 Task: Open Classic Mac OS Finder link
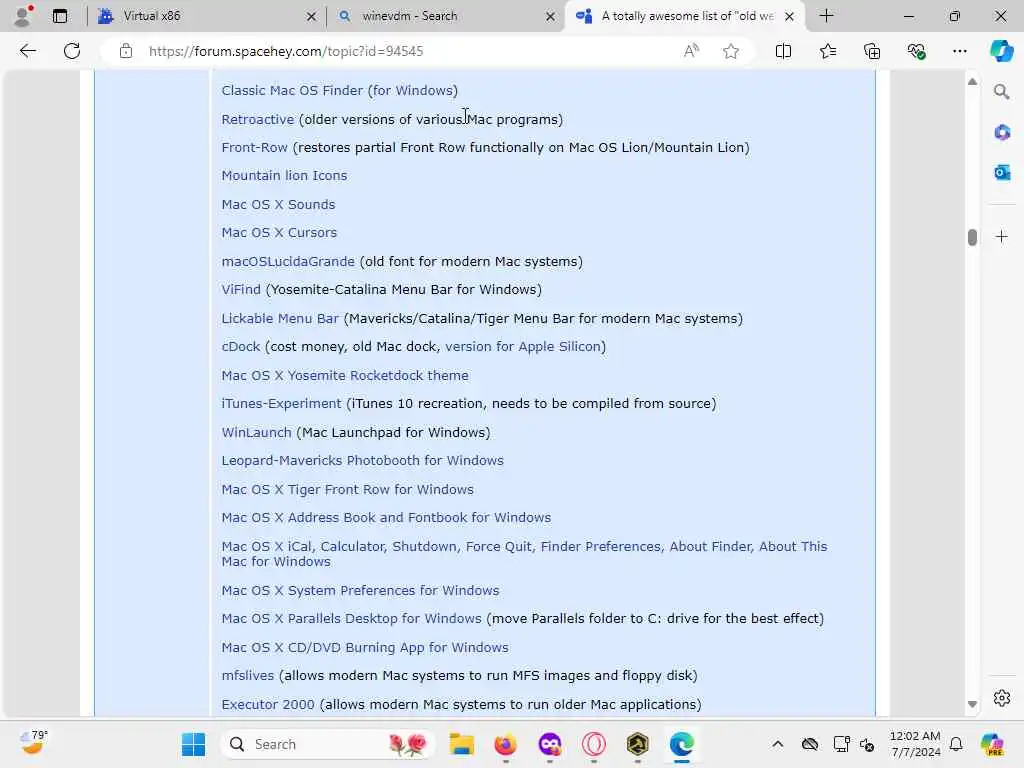[340, 90]
